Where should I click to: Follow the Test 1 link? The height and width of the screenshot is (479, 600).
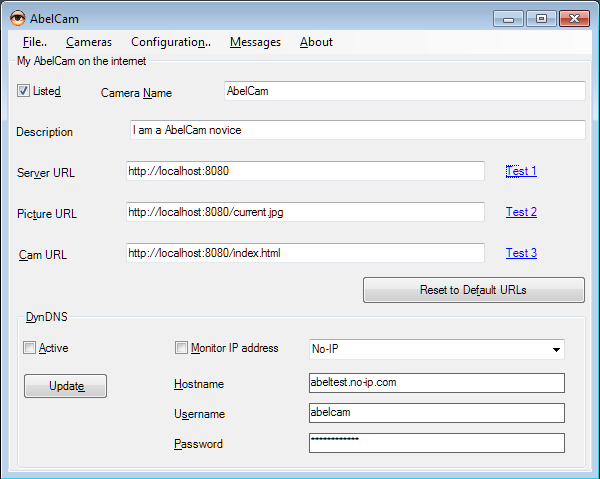point(521,171)
